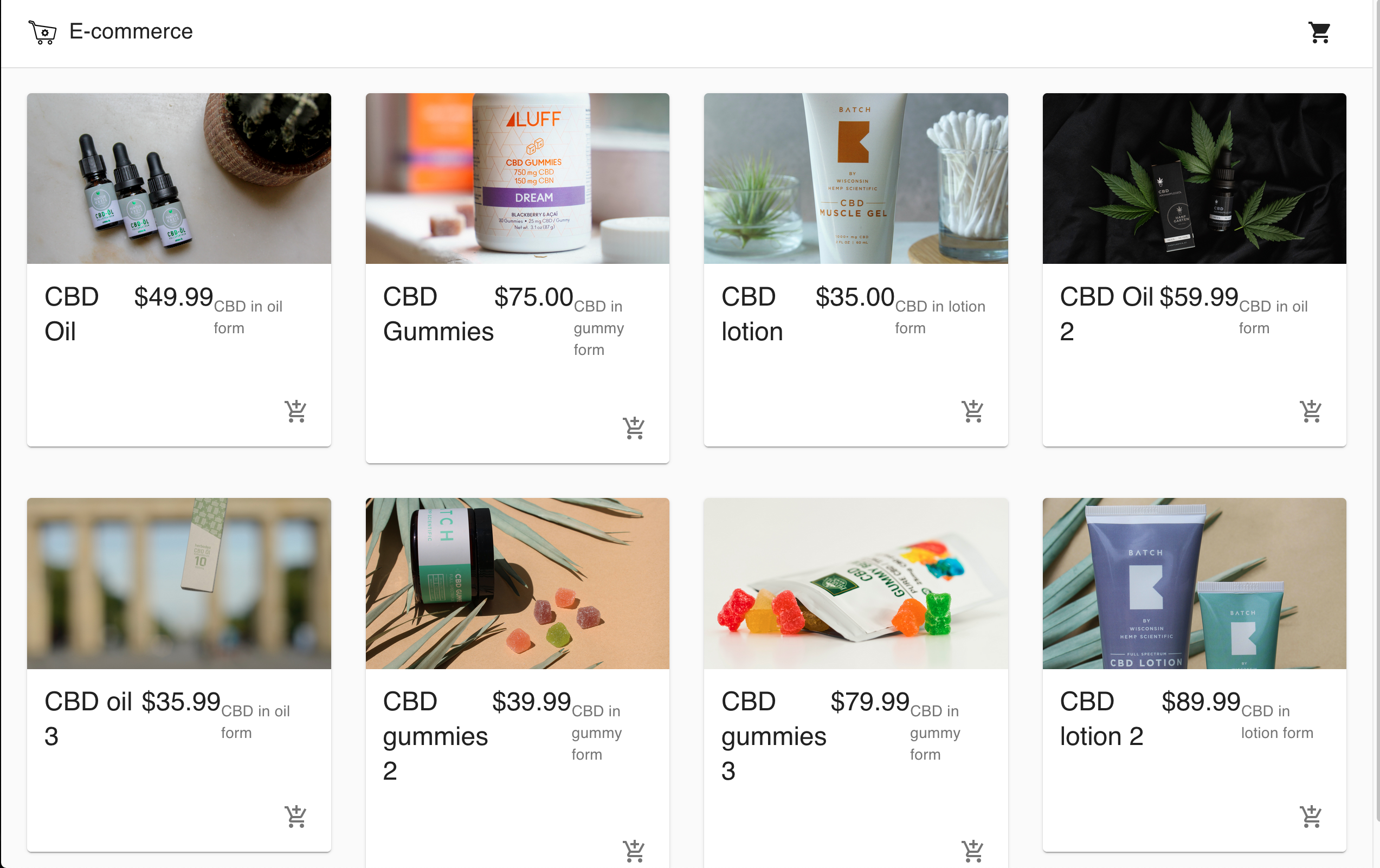Add CBD oil 3 to cart
The height and width of the screenshot is (868, 1380).
click(x=296, y=817)
